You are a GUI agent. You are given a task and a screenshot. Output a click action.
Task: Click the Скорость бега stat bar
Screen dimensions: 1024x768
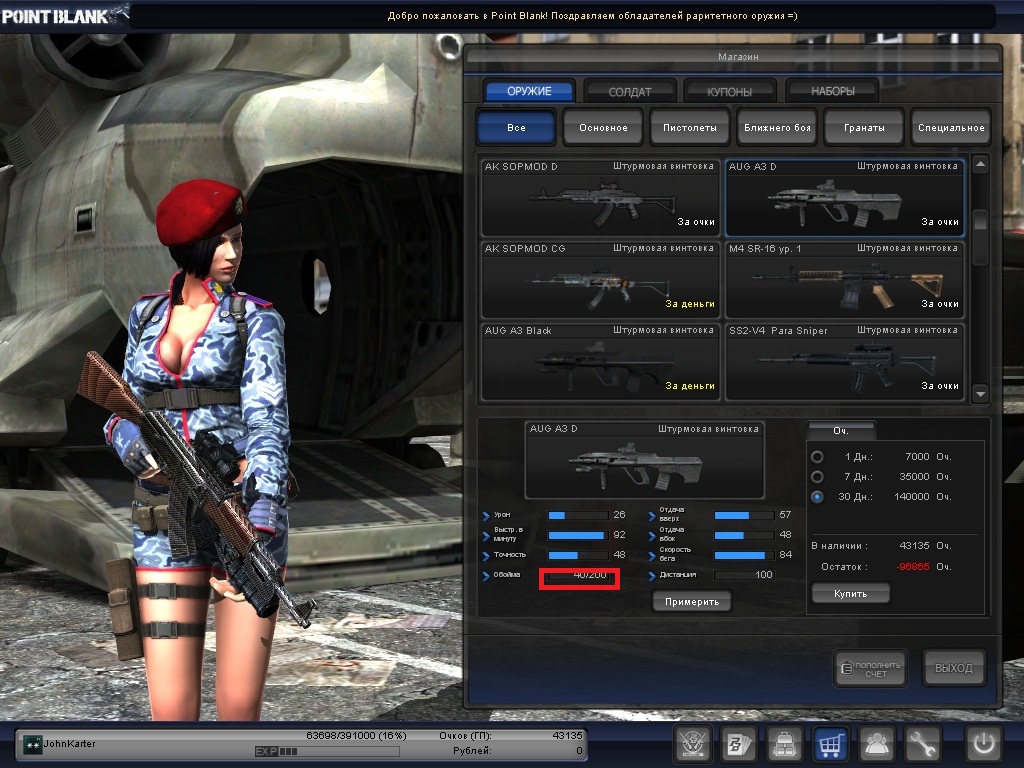pos(739,555)
